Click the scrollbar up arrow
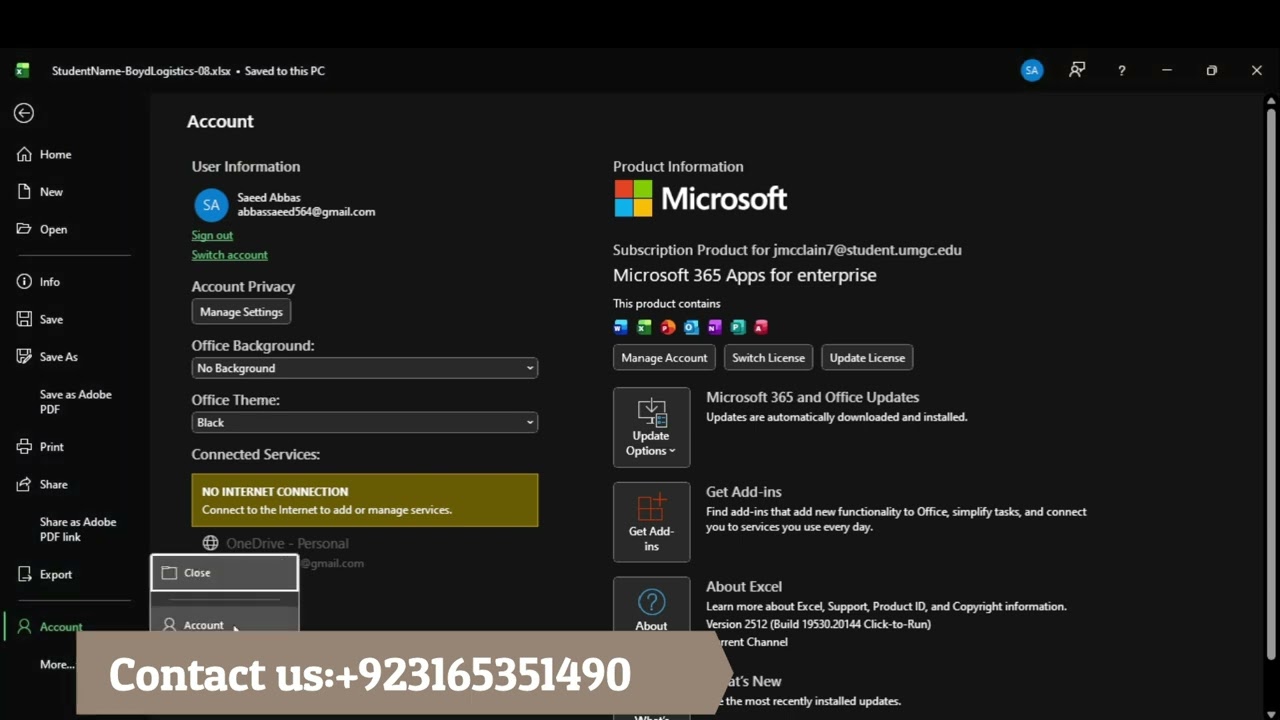The image size is (1280, 720). tap(1271, 101)
